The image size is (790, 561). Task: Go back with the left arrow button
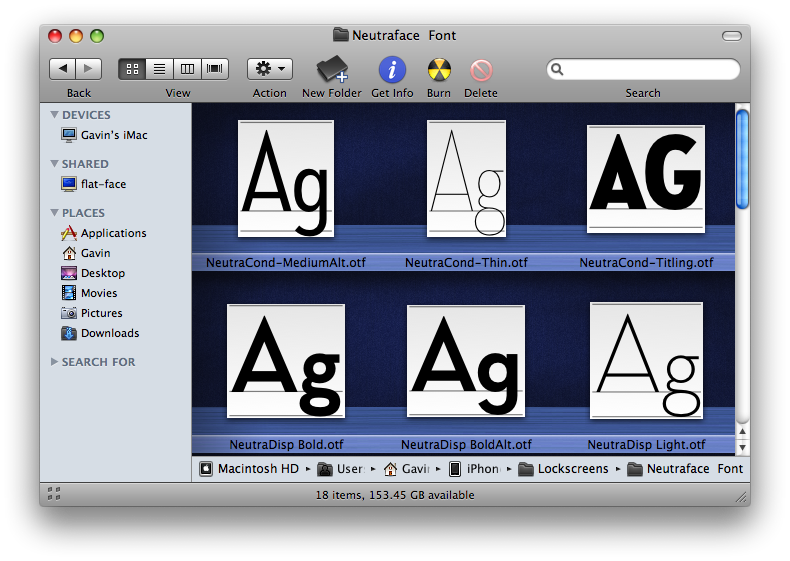62,69
